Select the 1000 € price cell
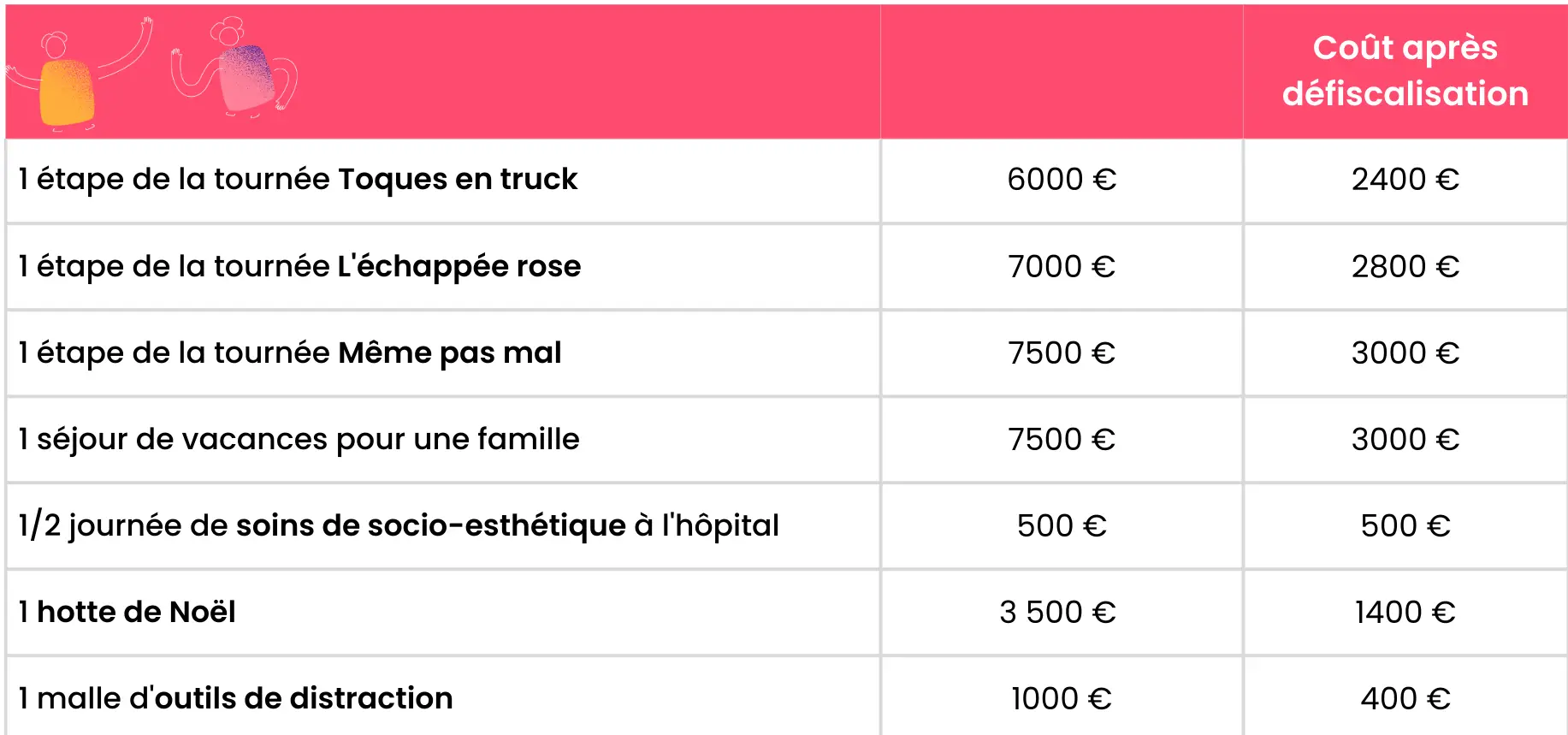1568x735 pixels. (1062, 699)
